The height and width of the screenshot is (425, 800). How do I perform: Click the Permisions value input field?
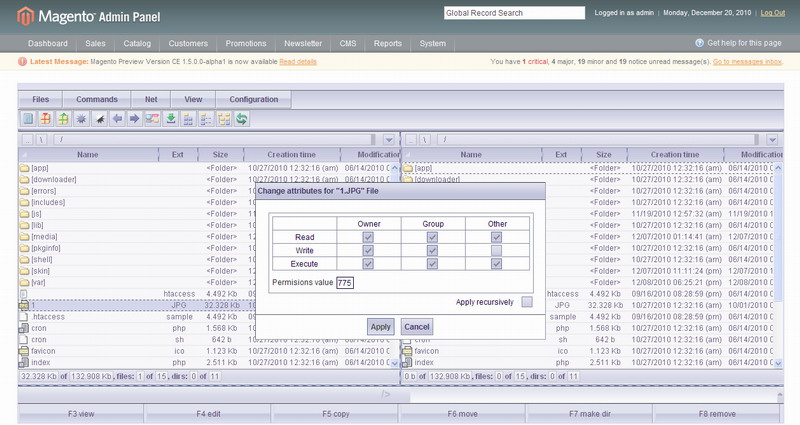[x=345, y=283]
